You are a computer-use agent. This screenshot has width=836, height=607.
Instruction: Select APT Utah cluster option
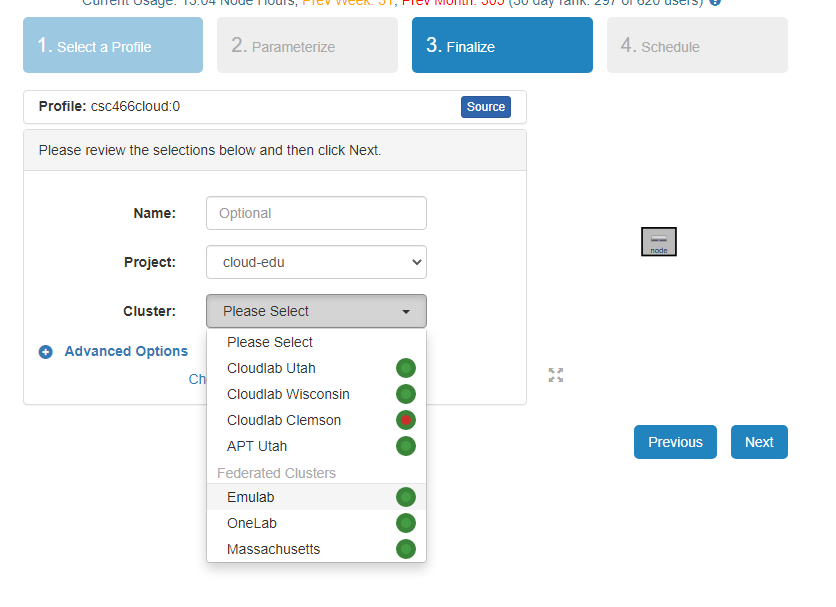click(257, 446)
